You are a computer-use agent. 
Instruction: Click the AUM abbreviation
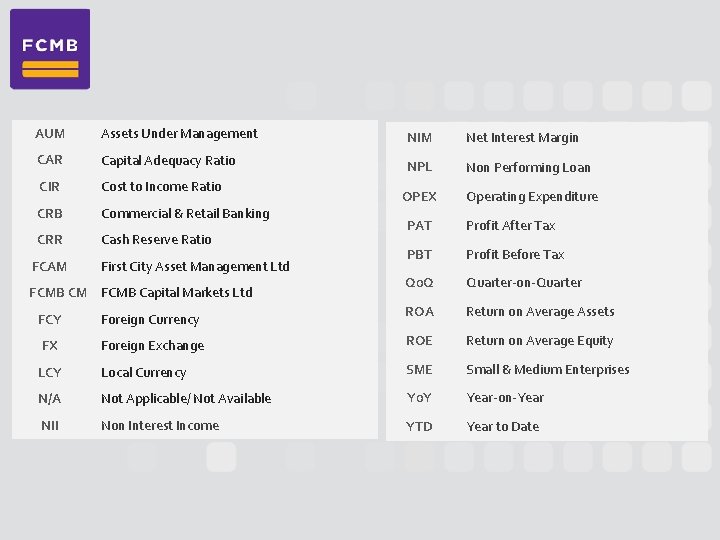pyautogui.click(x=49, y=134)
